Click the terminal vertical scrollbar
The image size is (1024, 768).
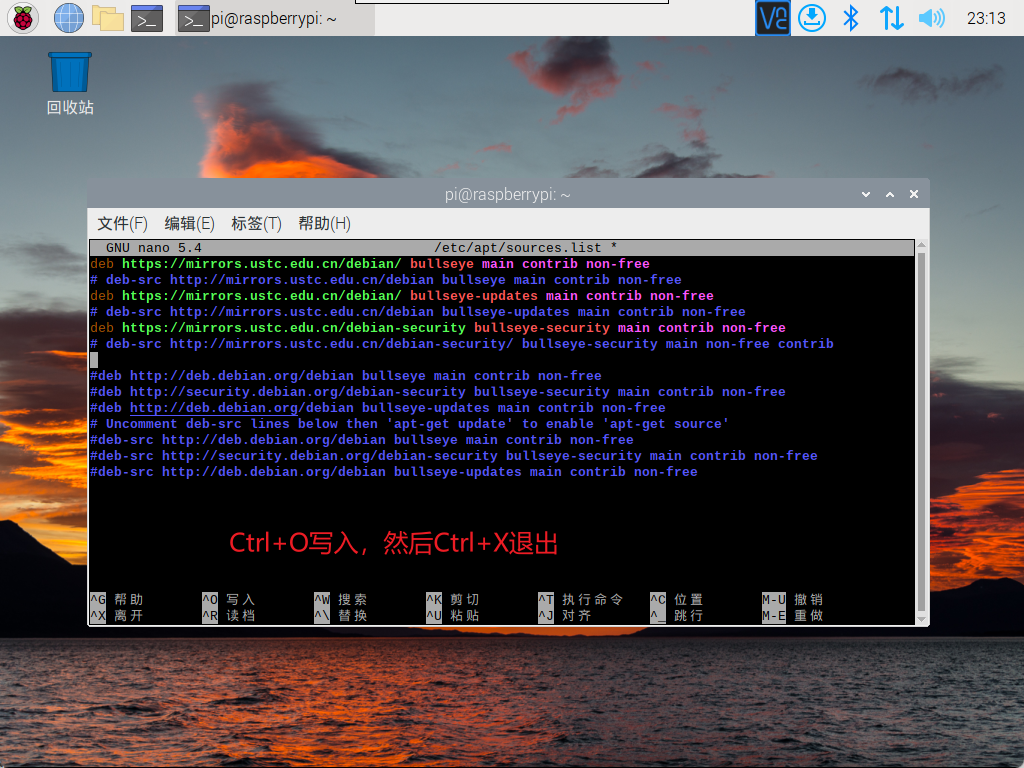pos(921,432)
